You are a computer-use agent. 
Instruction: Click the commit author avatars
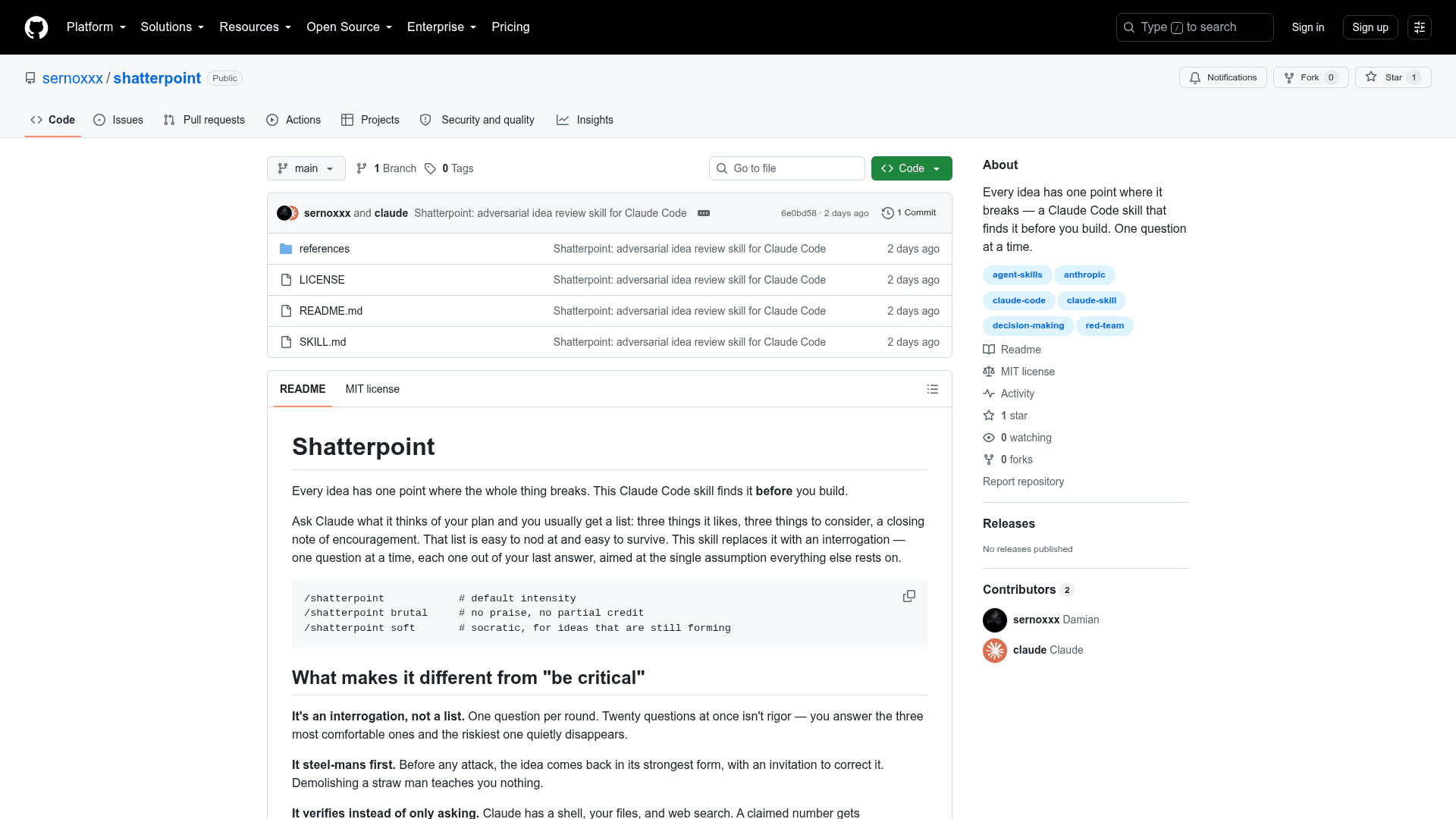click(x=287, y=213)
